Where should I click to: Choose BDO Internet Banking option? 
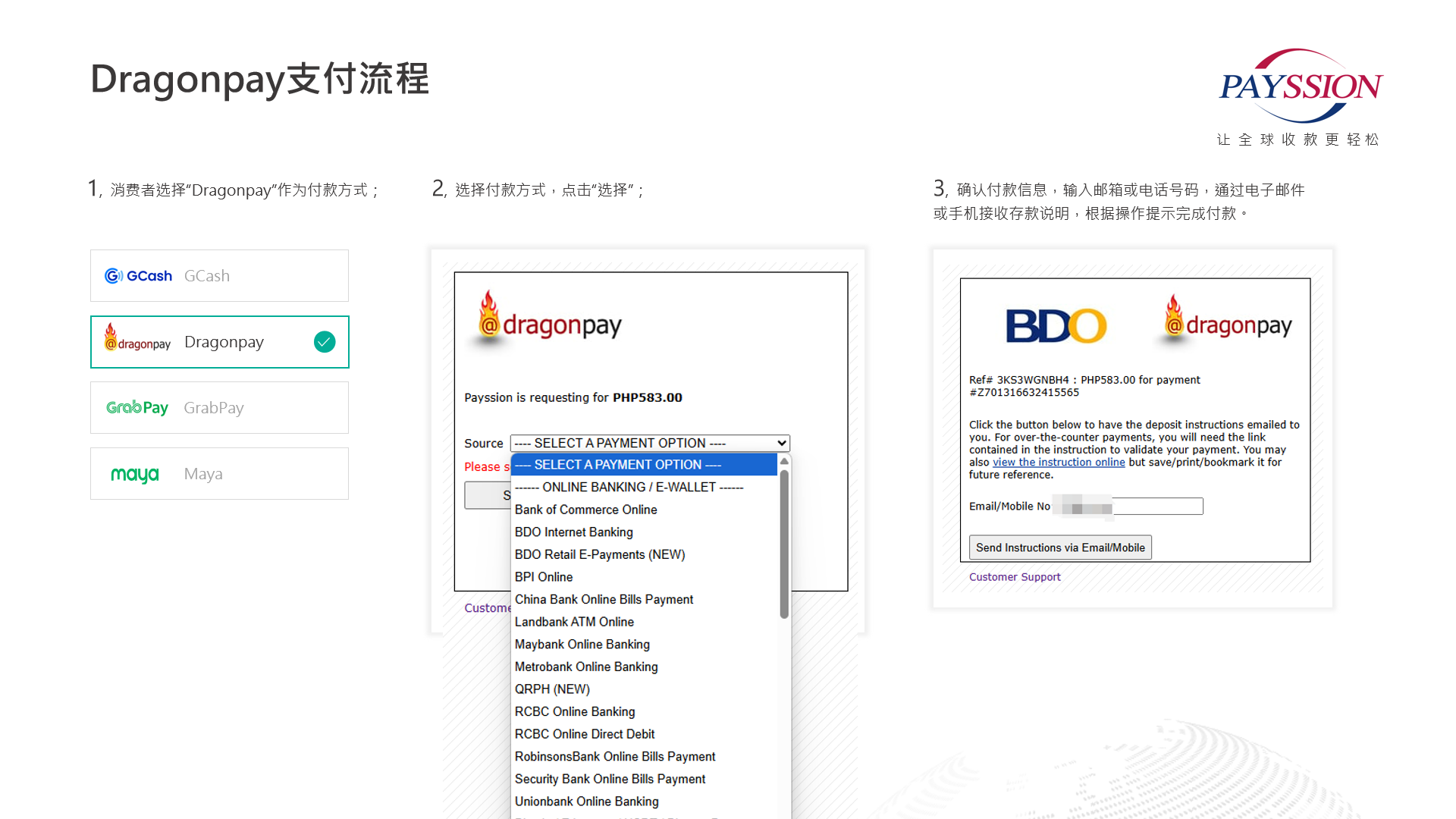[x=645, y=532]
